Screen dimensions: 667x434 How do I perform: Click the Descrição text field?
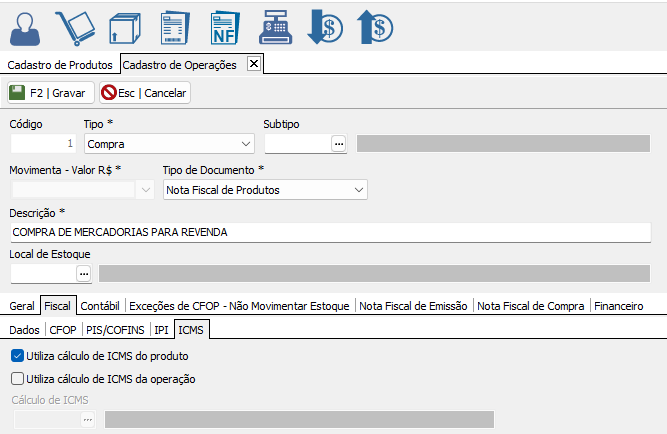coord(330,232)
